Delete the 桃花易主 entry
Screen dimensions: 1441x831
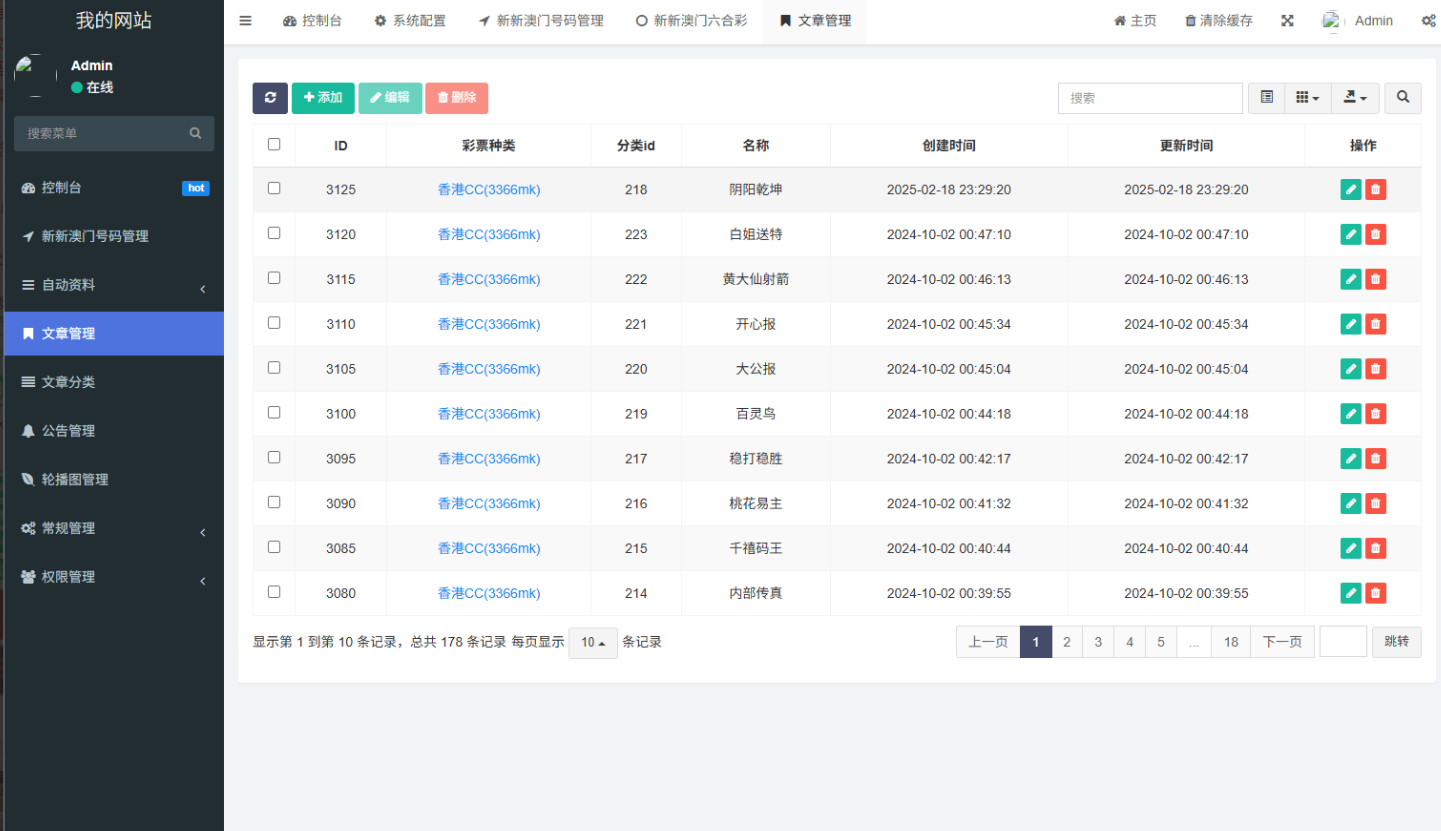1376,504
